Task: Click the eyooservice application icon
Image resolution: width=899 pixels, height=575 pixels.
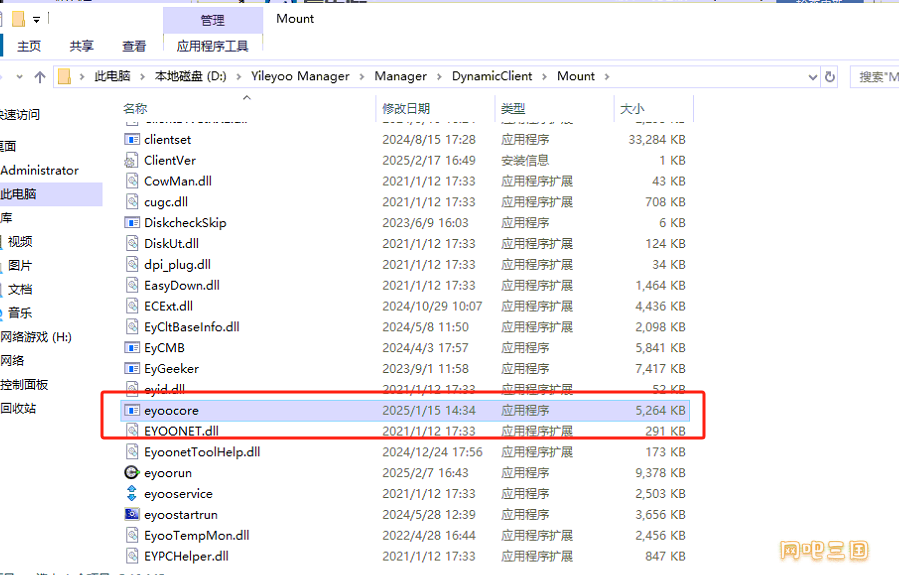Action: pos(132,493)
